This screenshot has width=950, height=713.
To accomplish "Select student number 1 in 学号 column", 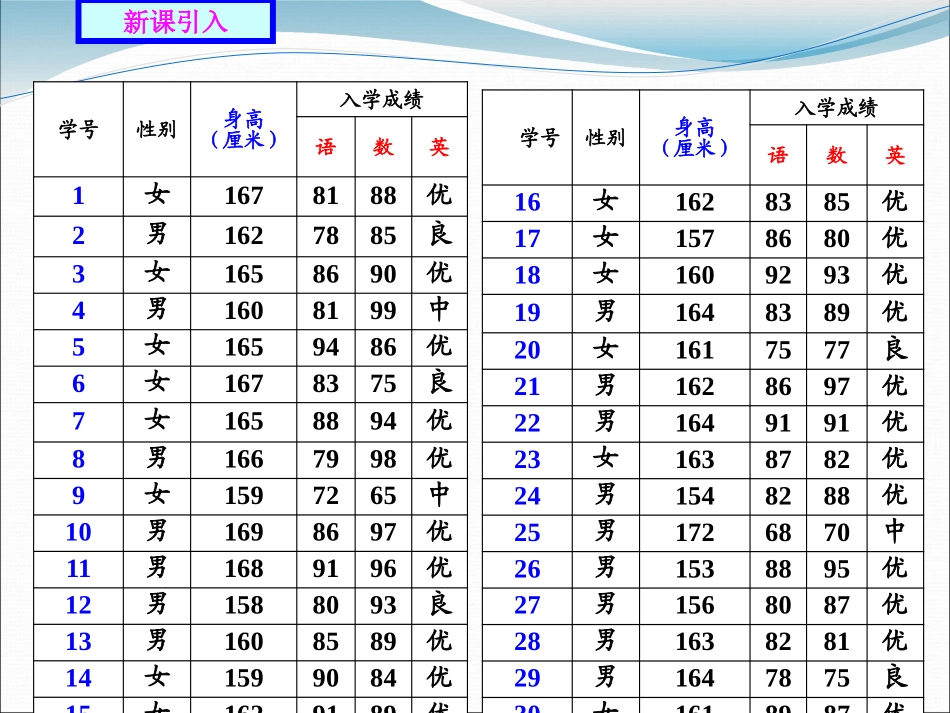I will (x=78, y=196).
